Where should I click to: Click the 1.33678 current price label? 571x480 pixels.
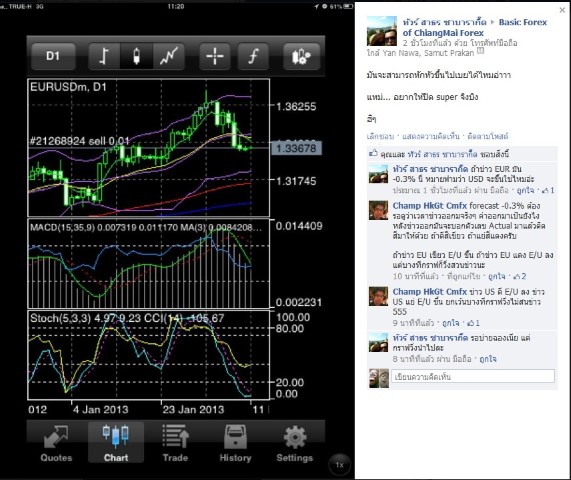point(296,148)
